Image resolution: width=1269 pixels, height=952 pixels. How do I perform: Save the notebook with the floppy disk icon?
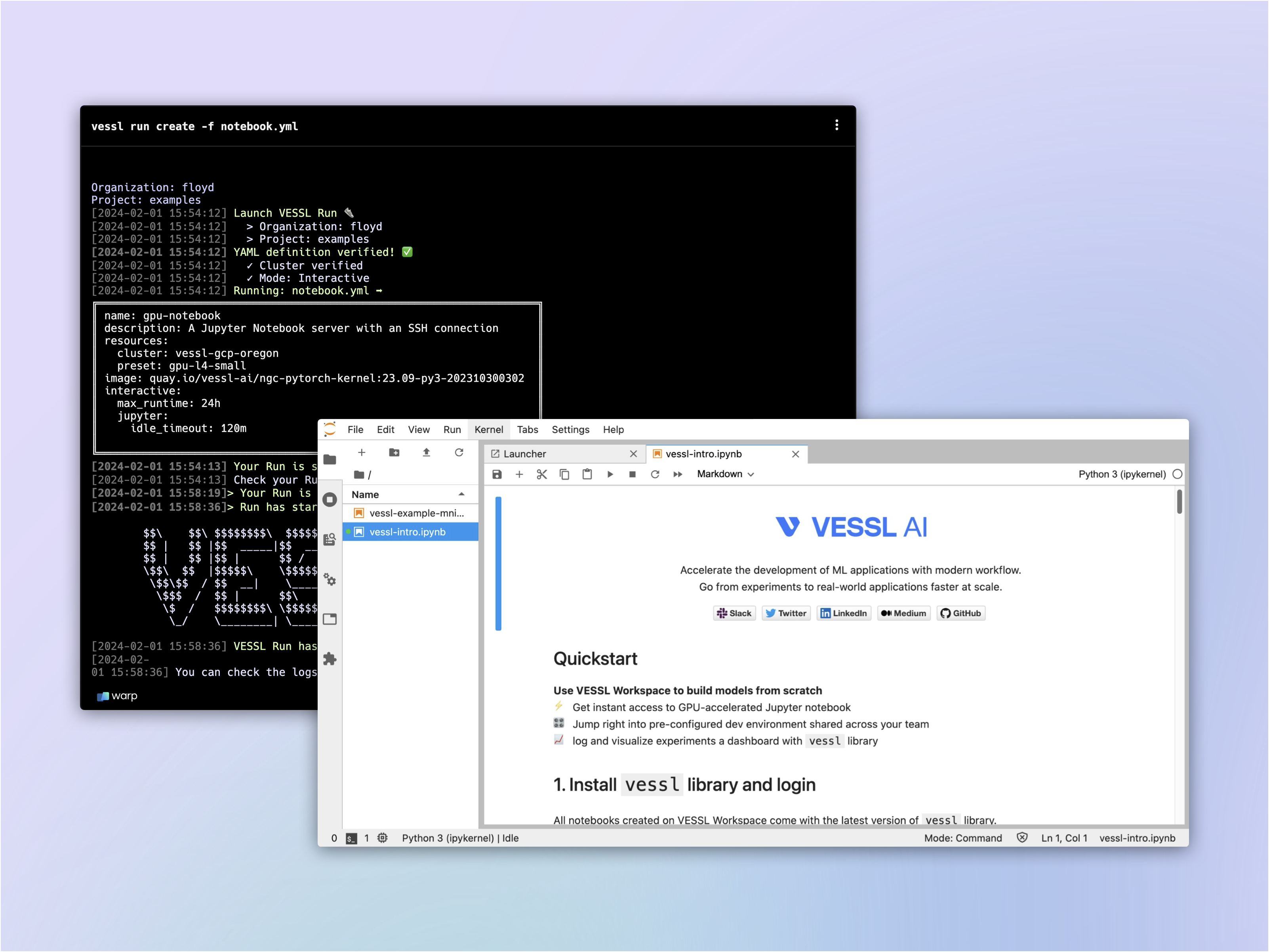tap(497, 474)
